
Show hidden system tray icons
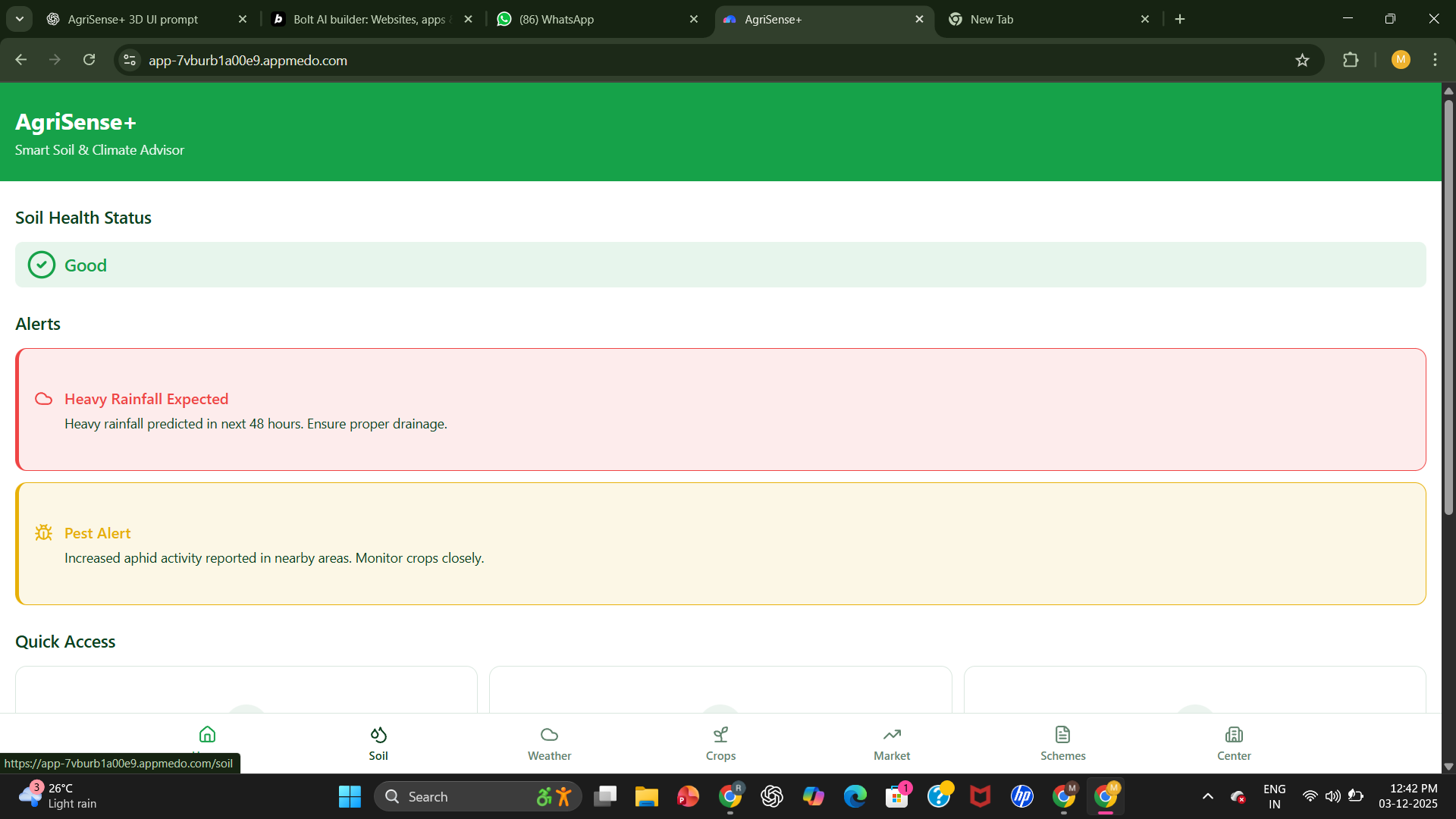point(1208,796)
